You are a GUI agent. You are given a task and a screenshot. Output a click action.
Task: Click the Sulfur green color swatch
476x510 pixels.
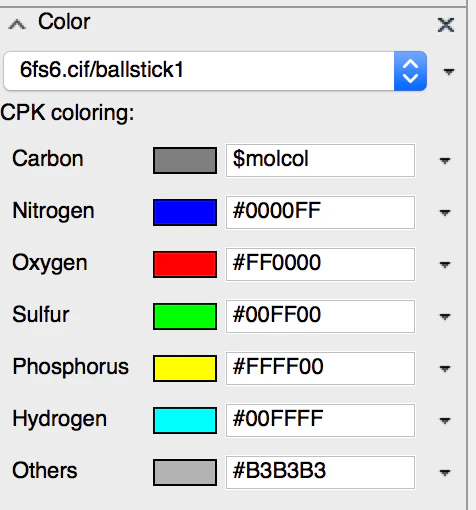pos(185,316)
